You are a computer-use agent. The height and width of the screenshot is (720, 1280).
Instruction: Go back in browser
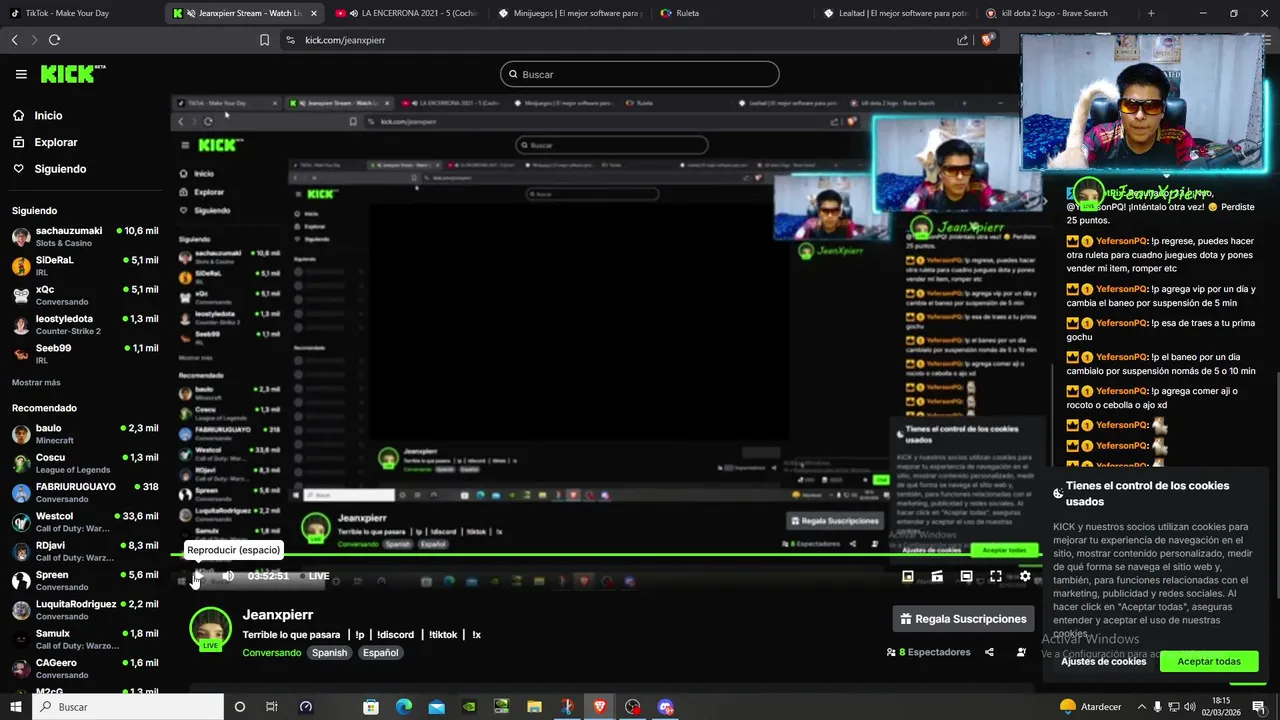(x=14, y=40)
